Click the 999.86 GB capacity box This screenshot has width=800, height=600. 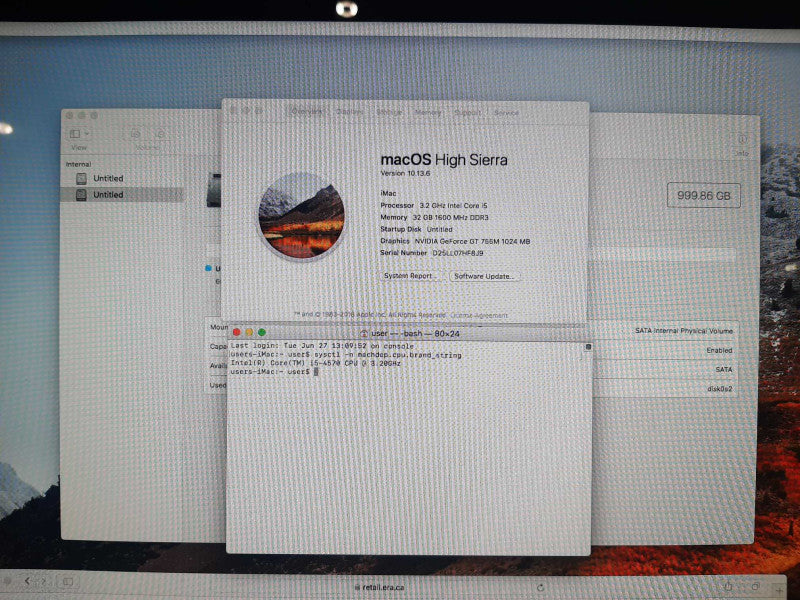704,195
